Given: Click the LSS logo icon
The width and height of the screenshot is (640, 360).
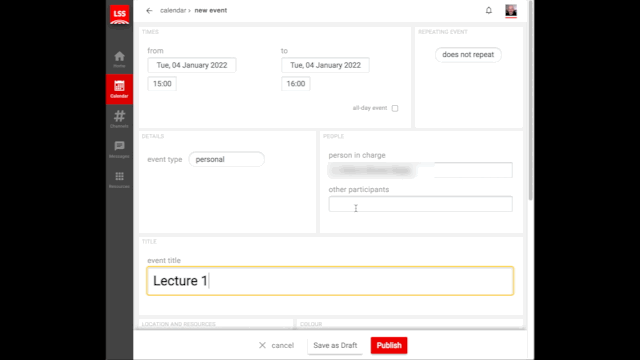Looking at the screenshot, I should (x=119, y=15).
